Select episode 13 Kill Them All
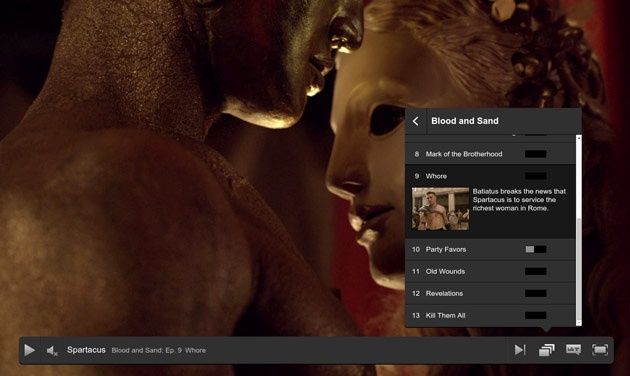The width and height of the screenshot is (630, 376). click(x=490, y=316)
